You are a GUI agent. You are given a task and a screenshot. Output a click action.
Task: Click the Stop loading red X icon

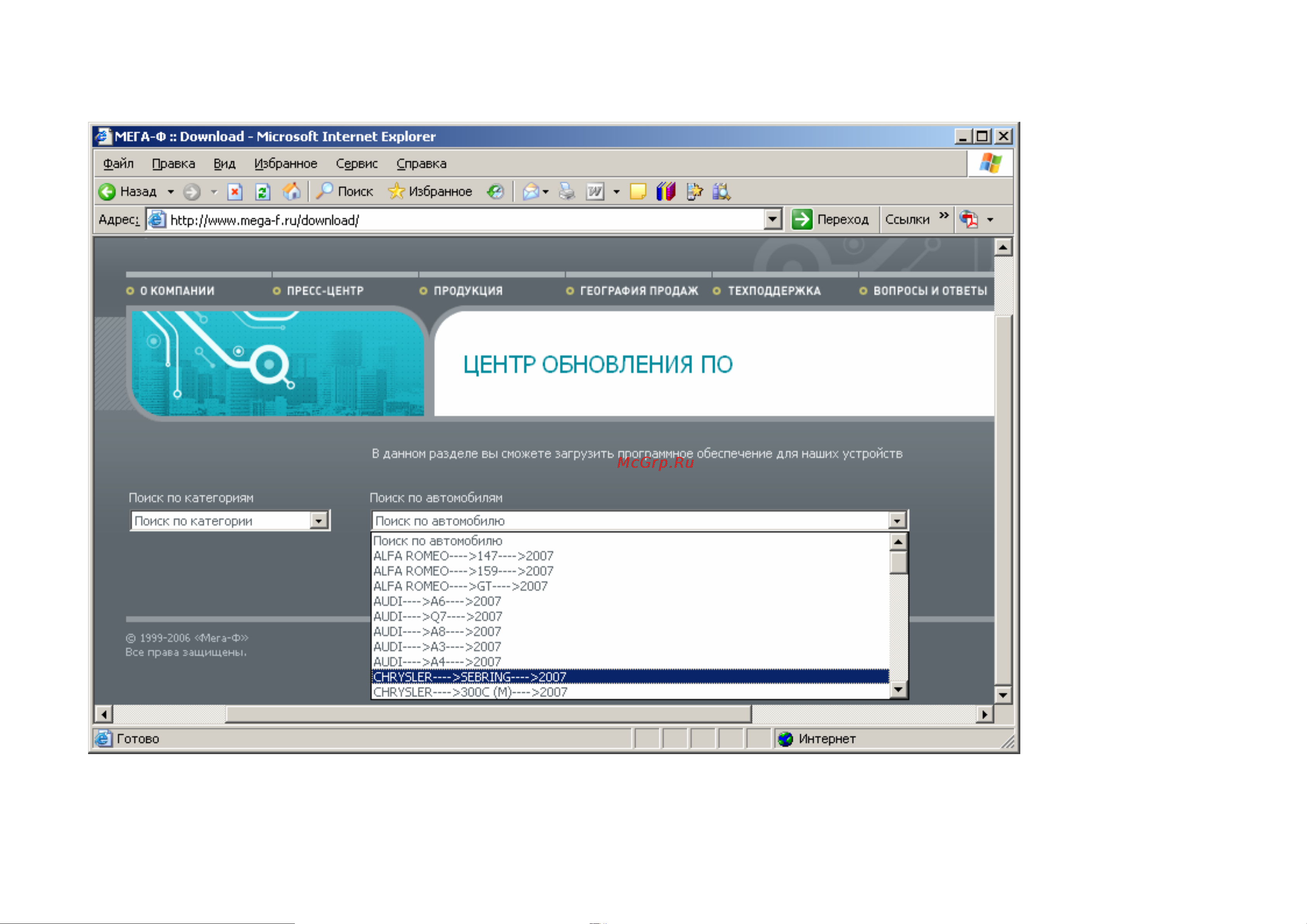(x=235, y=192)
